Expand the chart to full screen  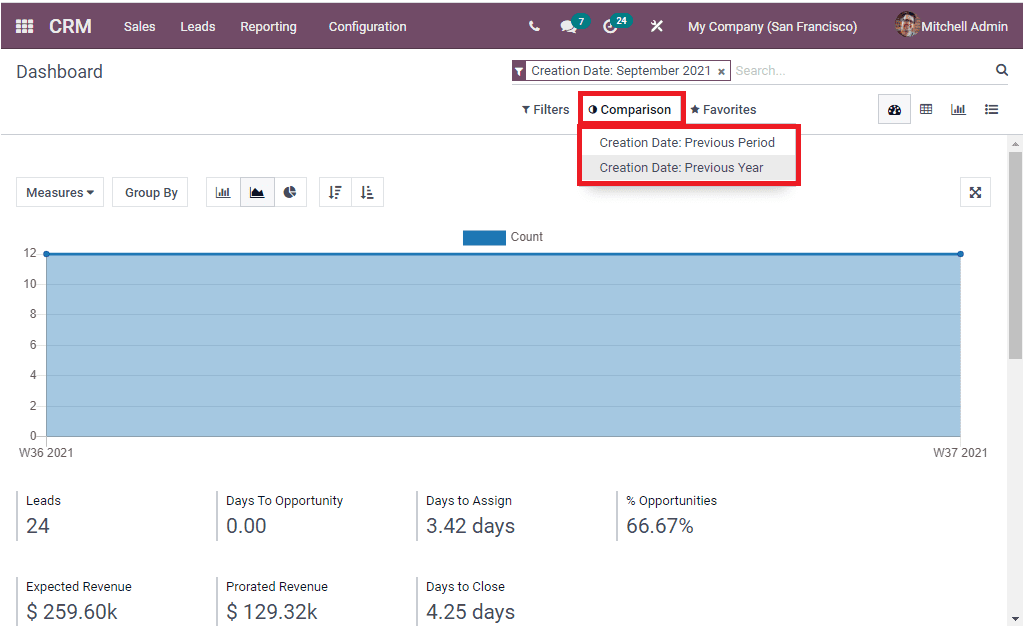pyautogui.click(x=975, y=192)
